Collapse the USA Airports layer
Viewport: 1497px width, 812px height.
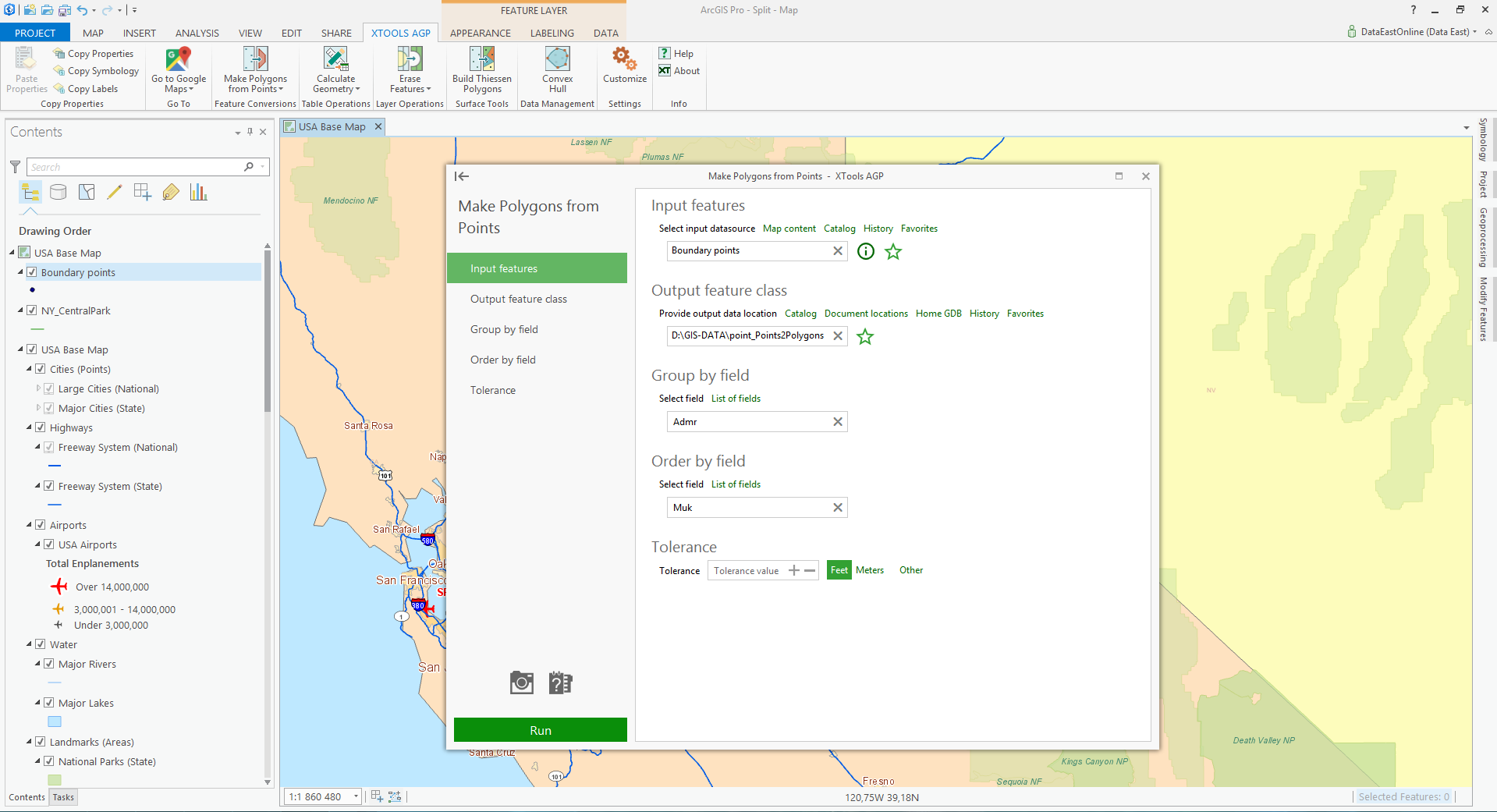pos(37,544)
